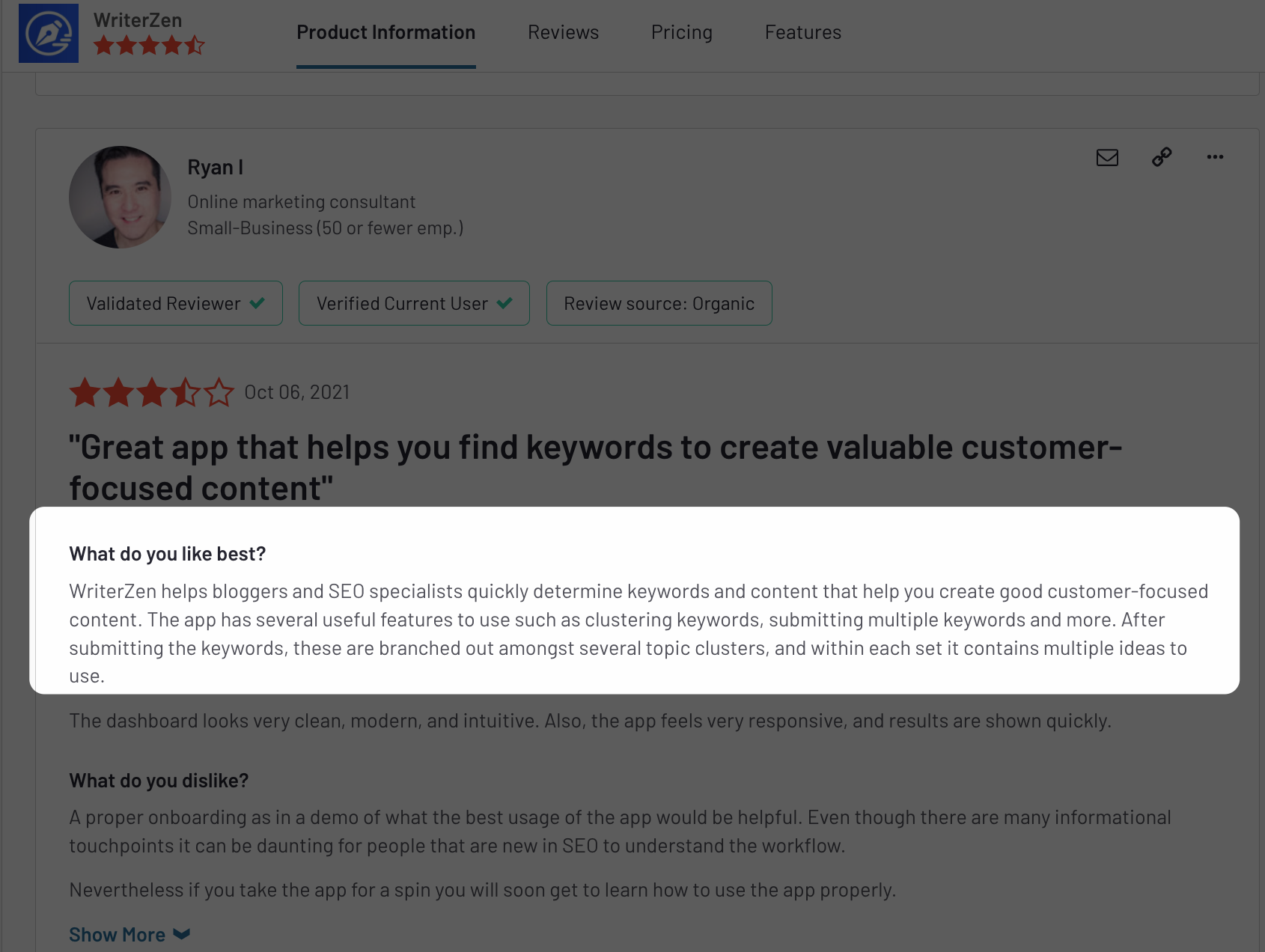Click the reviewer name Ryan I
The height and width of the screenshot is (952, 1265).
click(x=216, y=167)
